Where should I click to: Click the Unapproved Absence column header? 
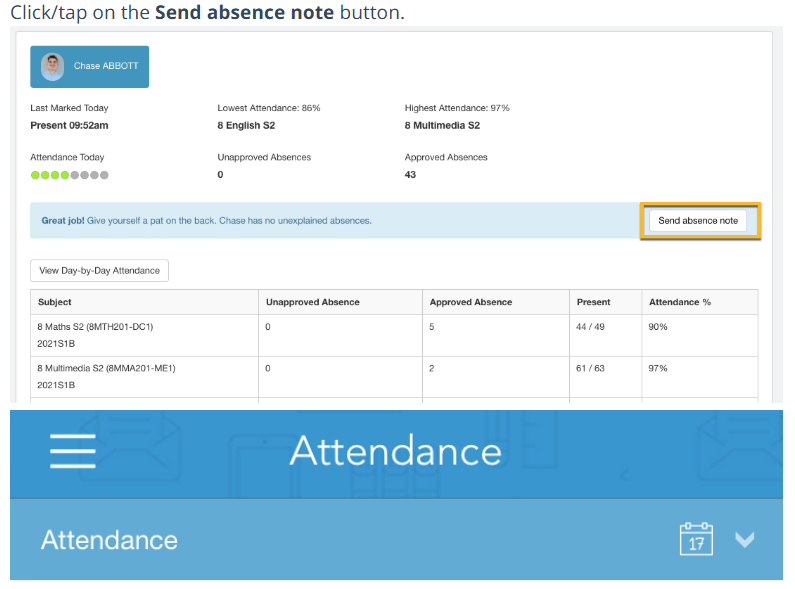coord(312,302)
